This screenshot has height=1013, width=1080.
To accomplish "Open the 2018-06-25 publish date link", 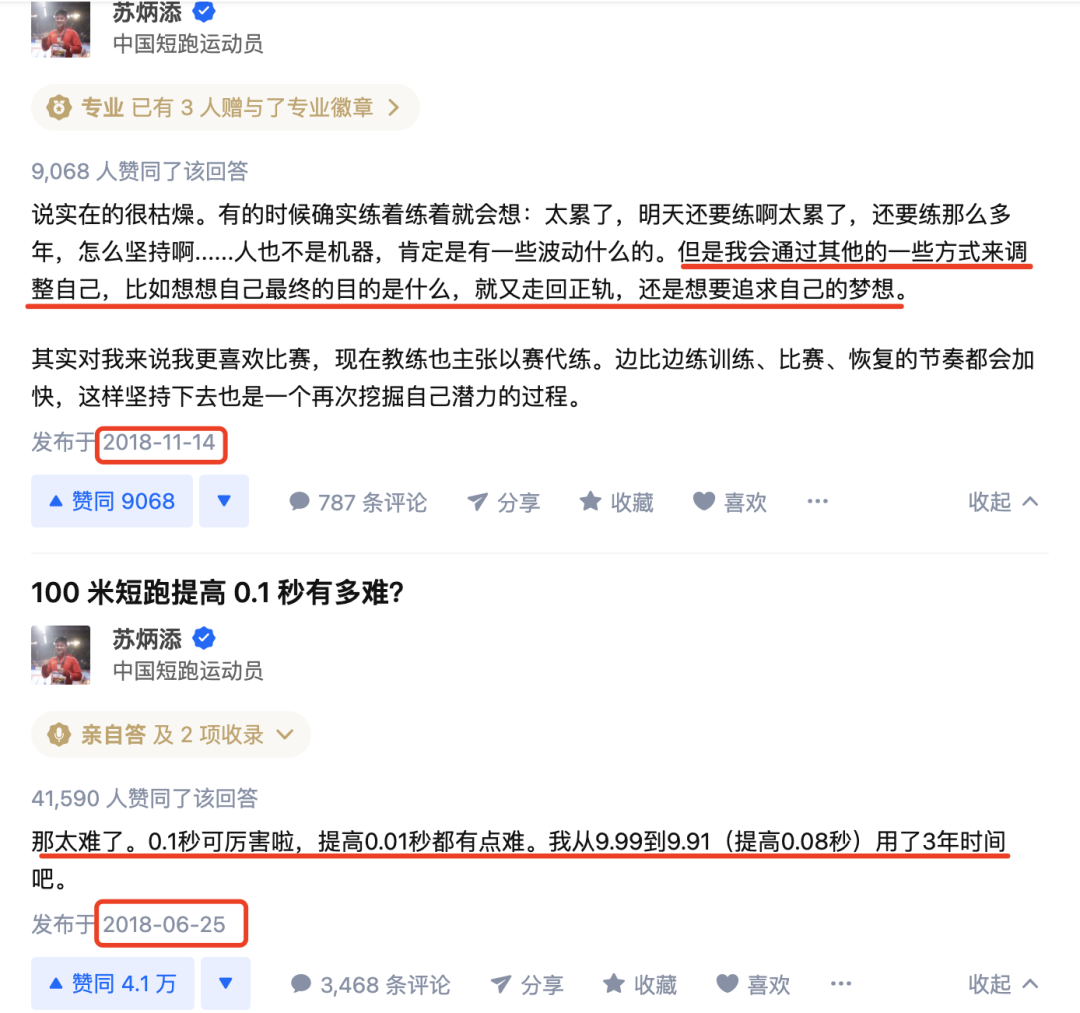I will (x=164, y=924).
